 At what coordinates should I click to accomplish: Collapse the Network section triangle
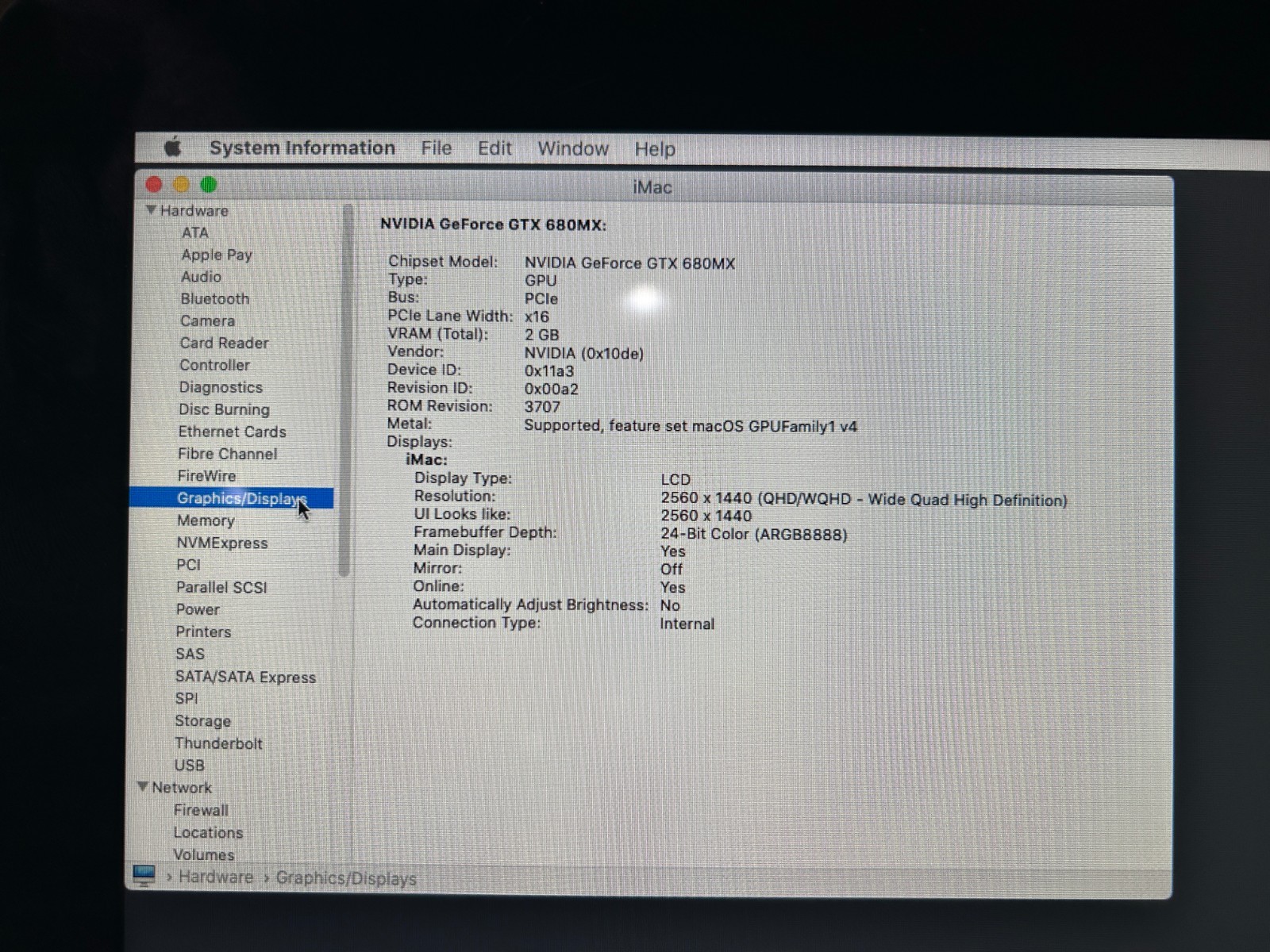pyautogui.click(x=143, y=787)
